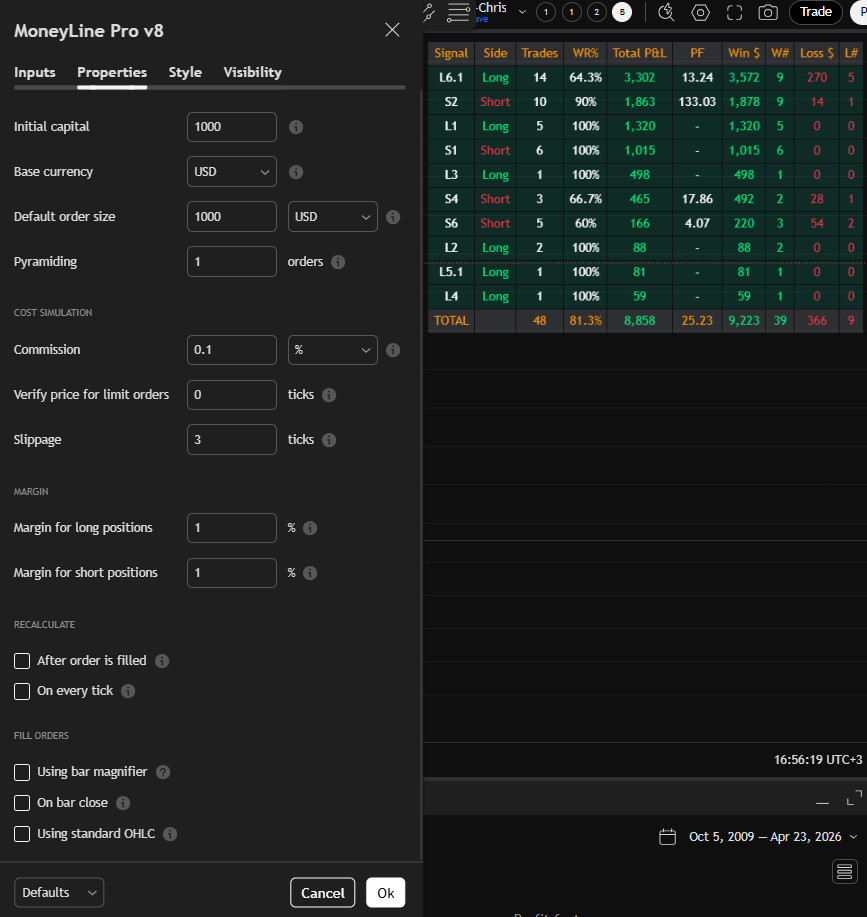Image resolution: width=867 pixels, height=917 pixels.
Task: Click info icon next to On every tick
Action: (x=128, y=691)
